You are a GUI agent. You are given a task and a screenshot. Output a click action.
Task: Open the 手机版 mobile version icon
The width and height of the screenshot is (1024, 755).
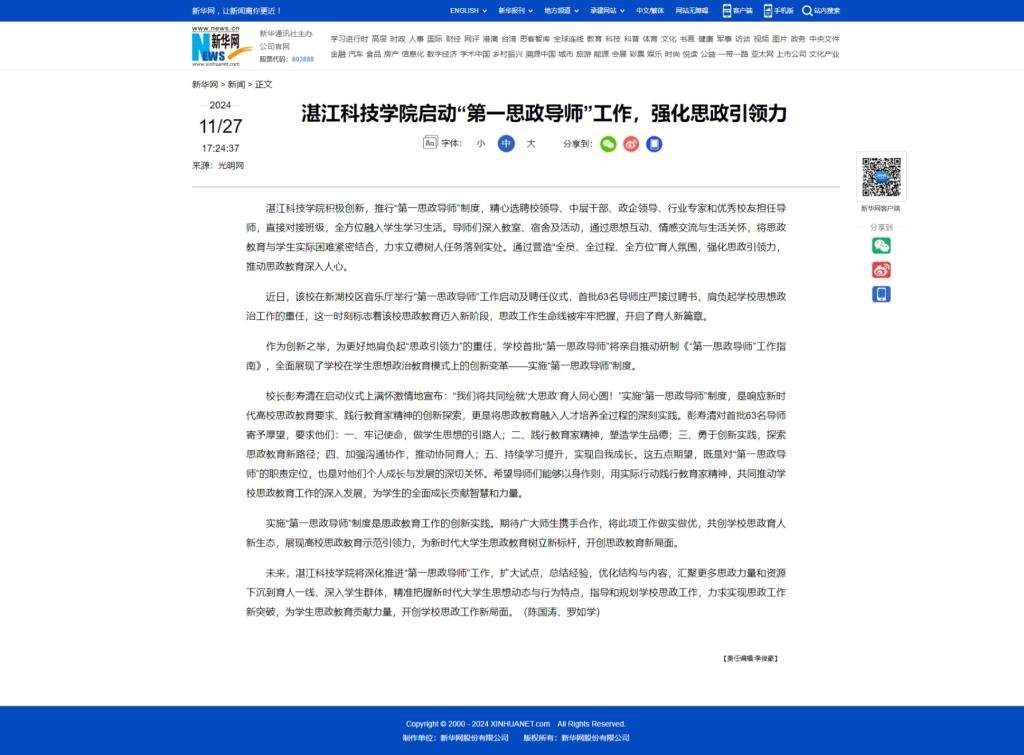(768, 10)
